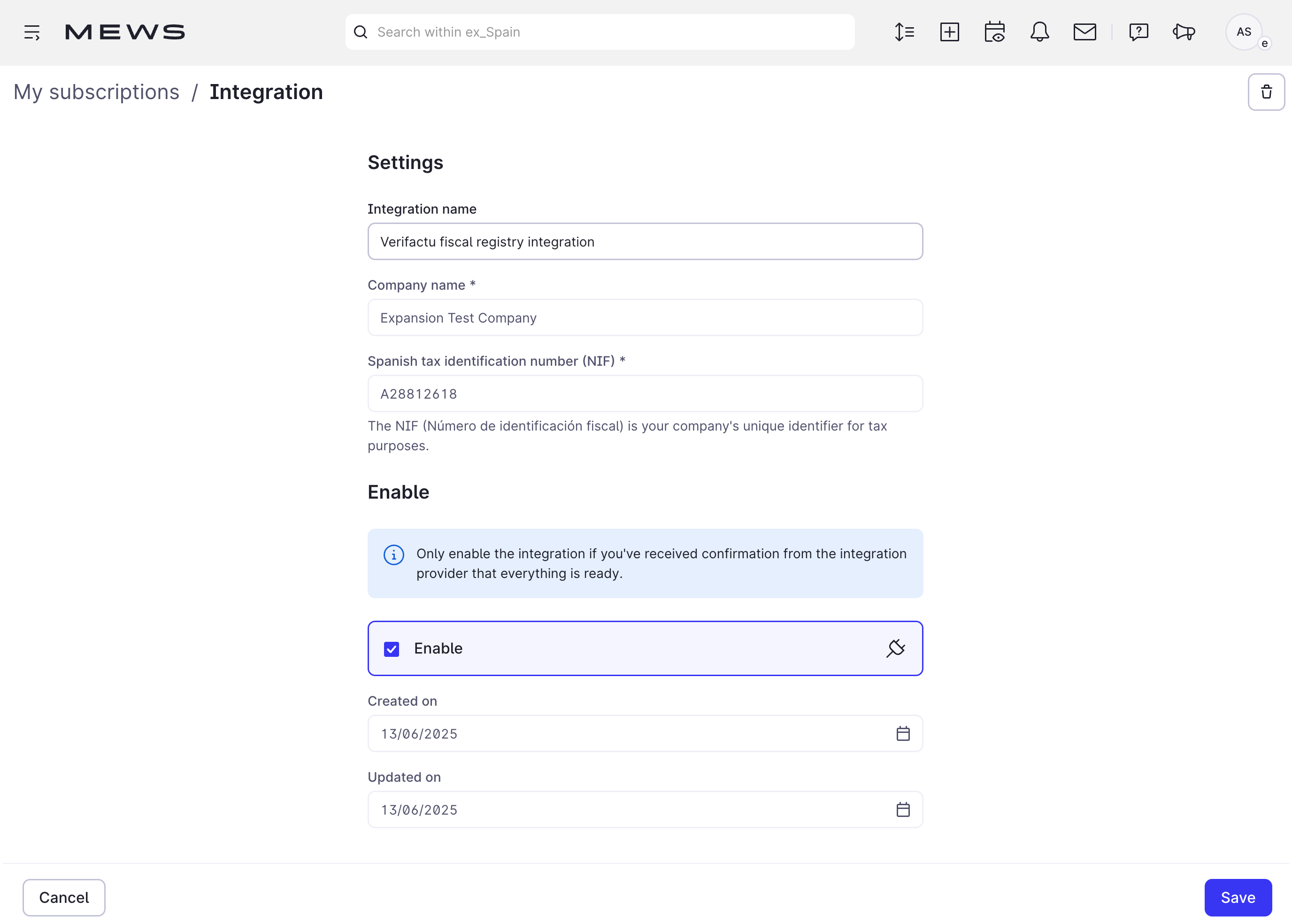Click the Cancel button
1292x924 pixels.
[64, 897]
